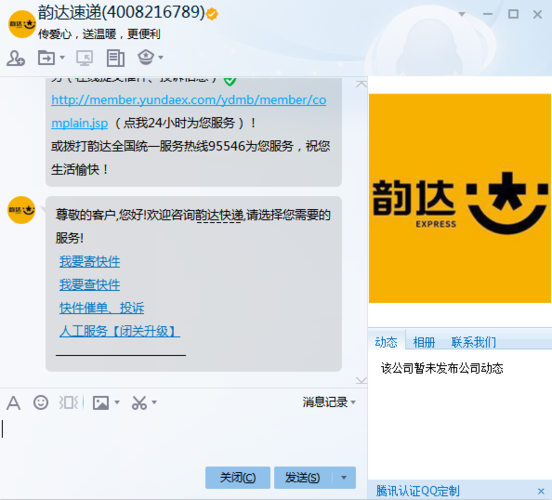Minimize the chat window
Image resolution: width=552 pixels, height=500 pixels.
(x=488, y=14)
